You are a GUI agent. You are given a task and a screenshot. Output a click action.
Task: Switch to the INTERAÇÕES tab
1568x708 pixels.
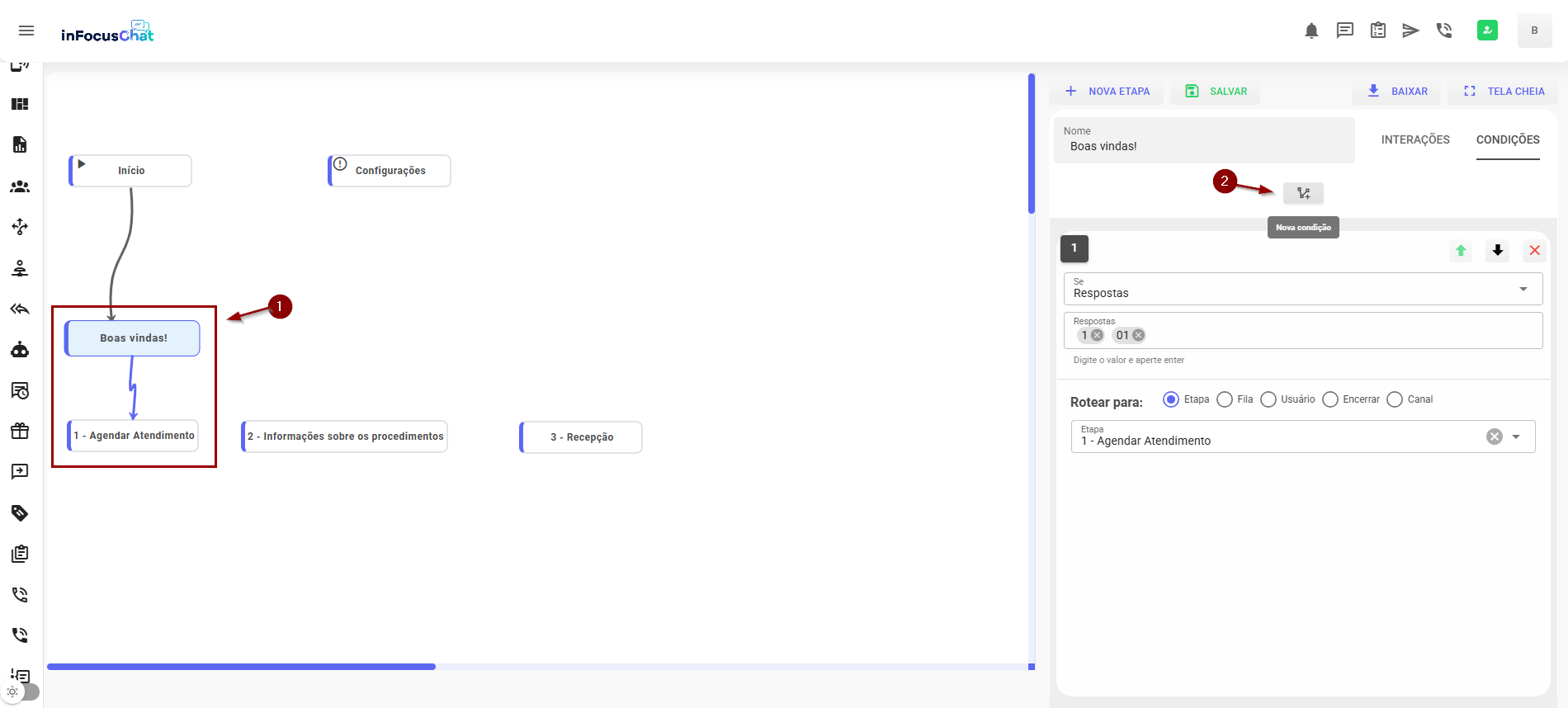point(1415,139)
